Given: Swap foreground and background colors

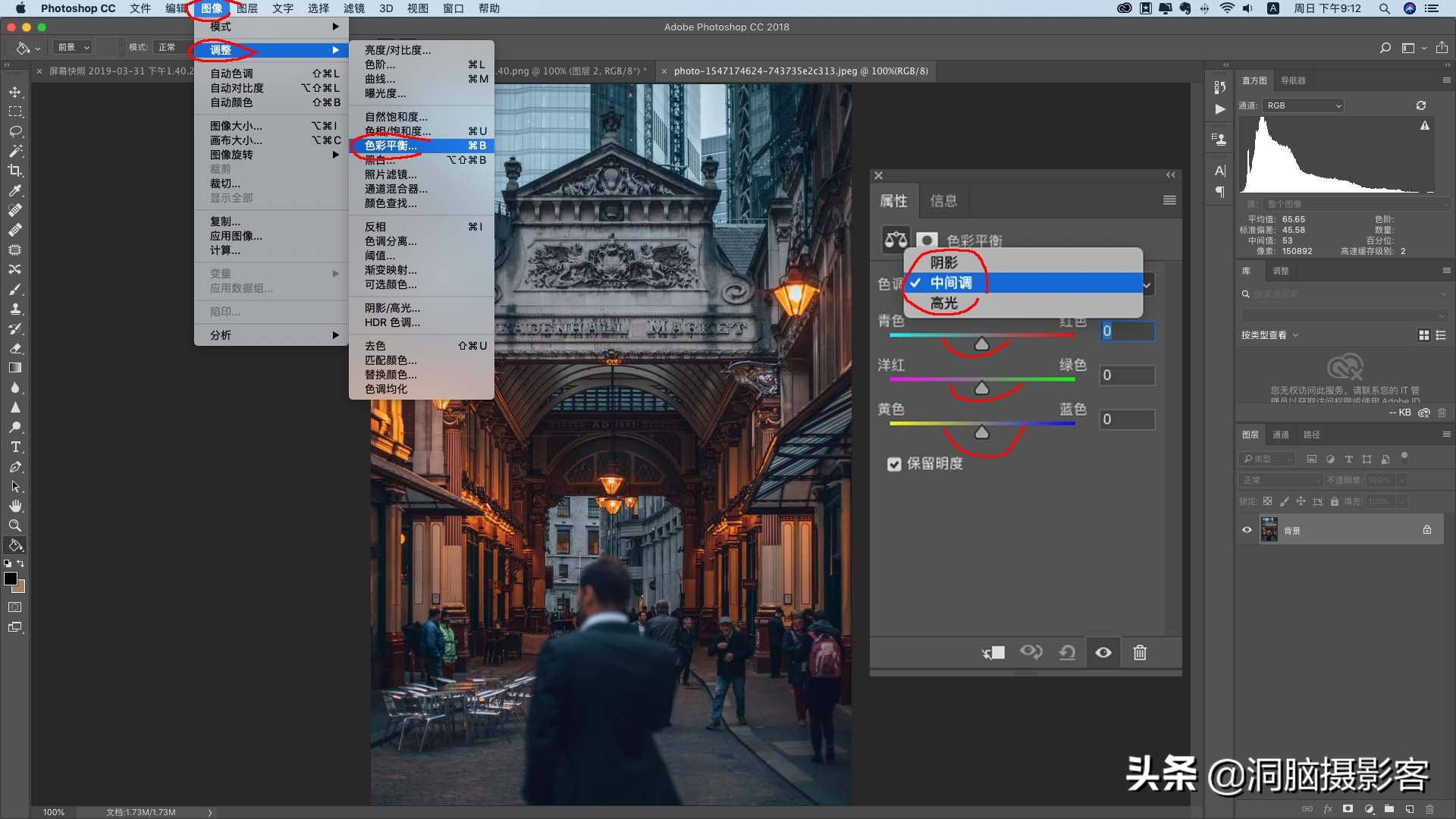Looking at the screenshot, I should 21,563.
